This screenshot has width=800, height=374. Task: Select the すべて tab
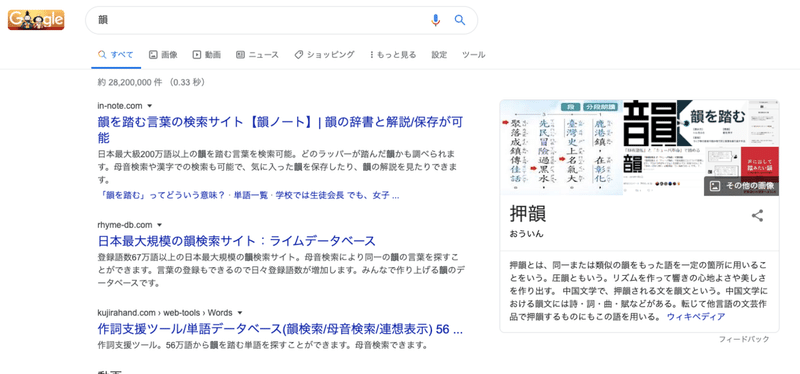[x=116, y=55]
